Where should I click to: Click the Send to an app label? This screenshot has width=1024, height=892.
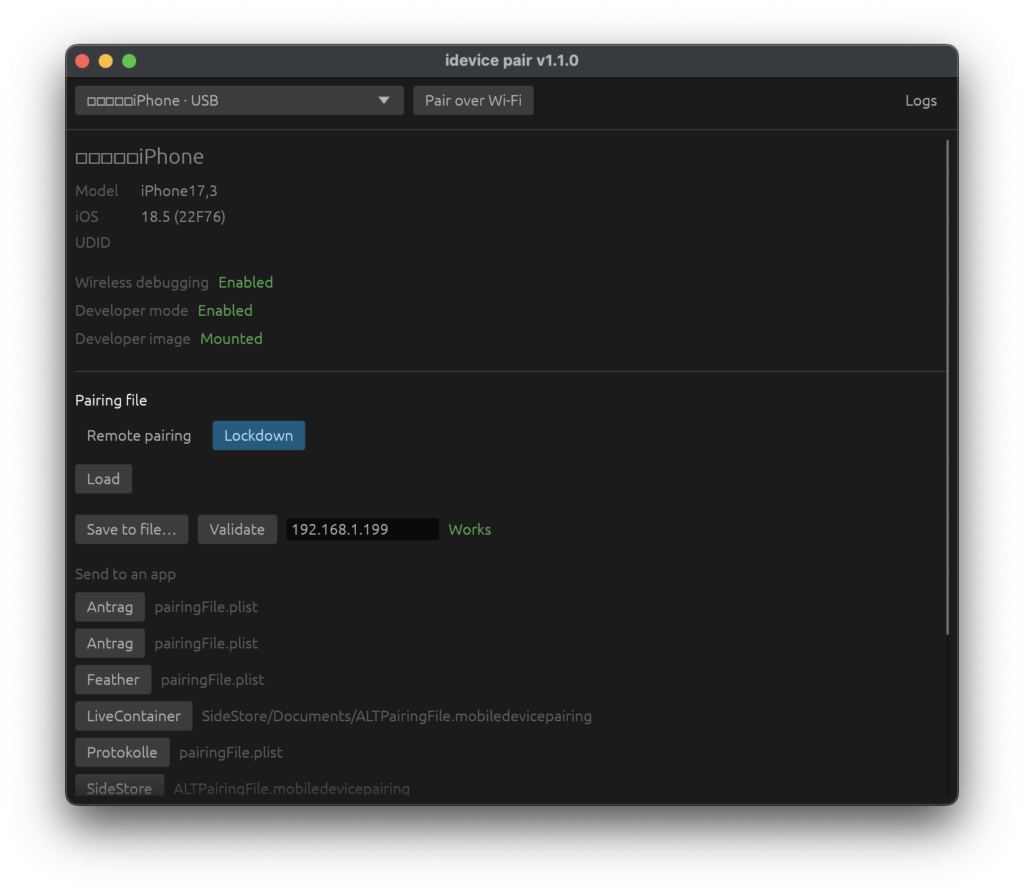(125, 574)
